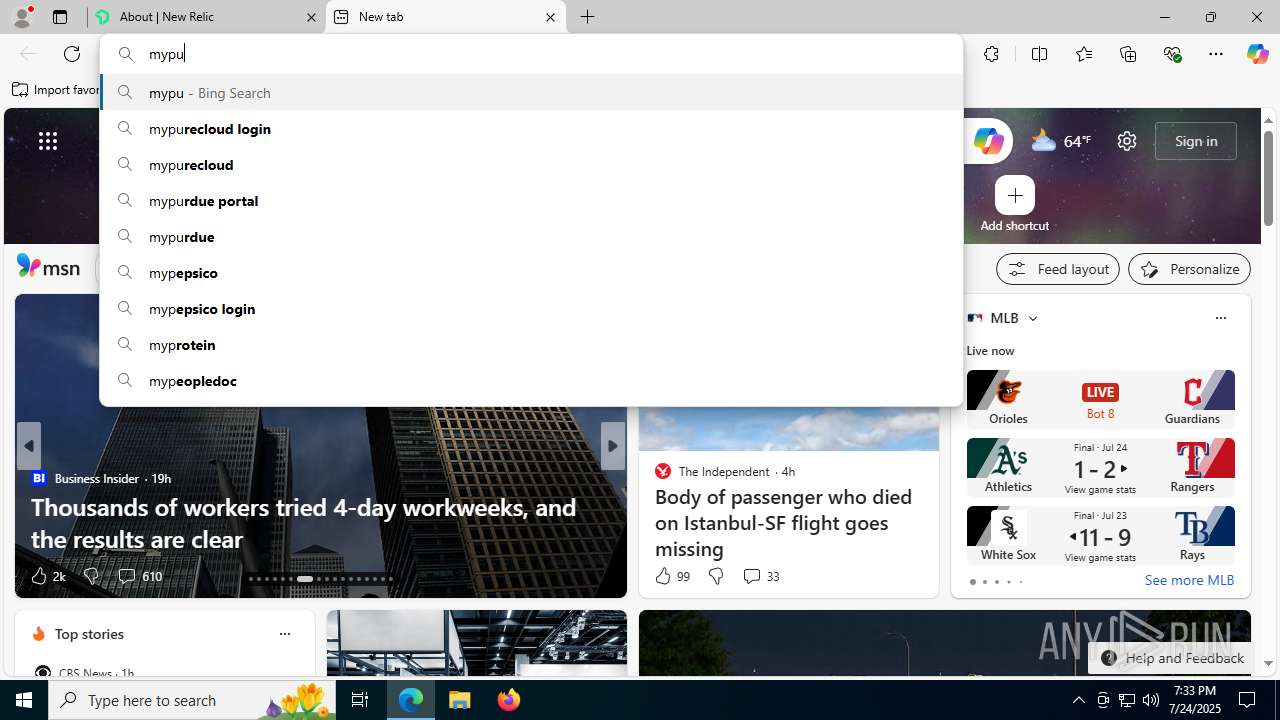Screen dimensions: 1280x720
Task: Open the Windows Start menu
Action: (x=24, y=700)
